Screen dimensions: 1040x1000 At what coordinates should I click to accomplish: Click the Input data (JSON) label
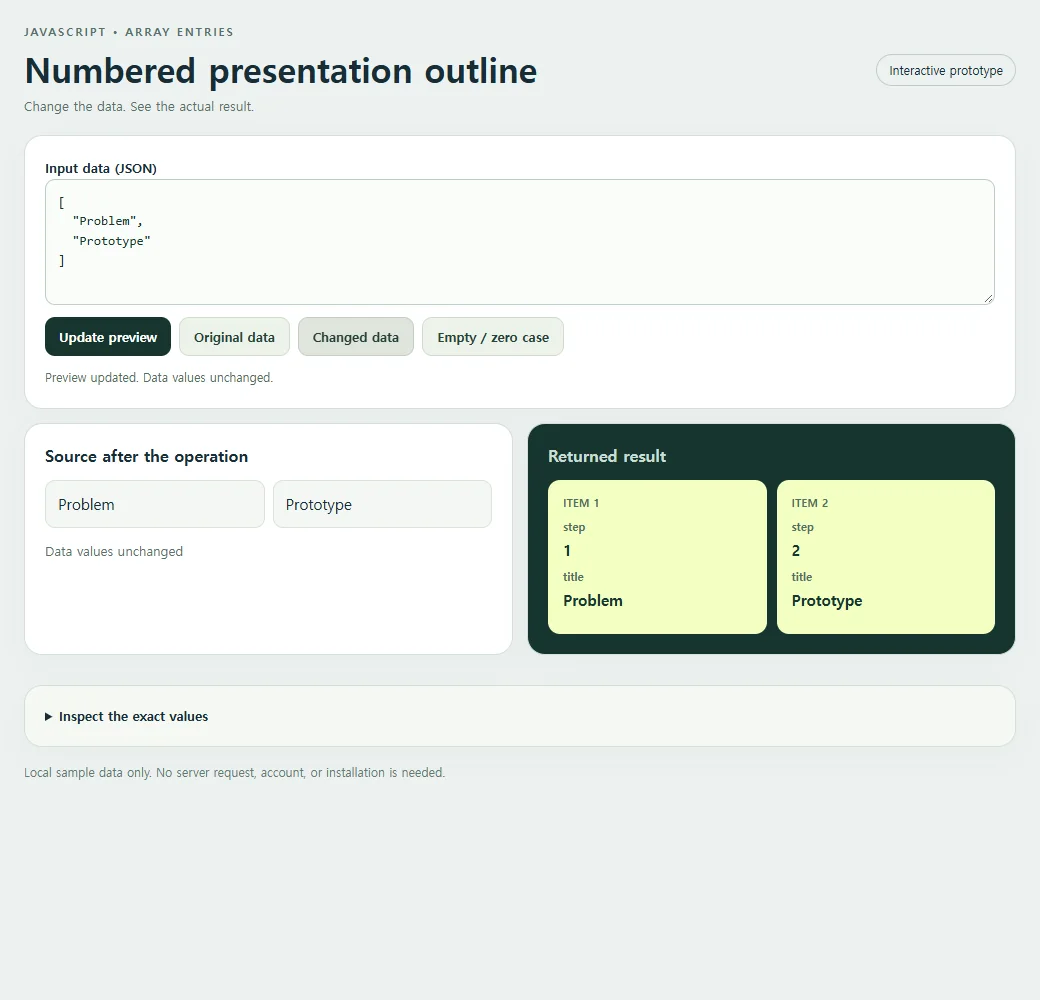click(x=101, y=168)
